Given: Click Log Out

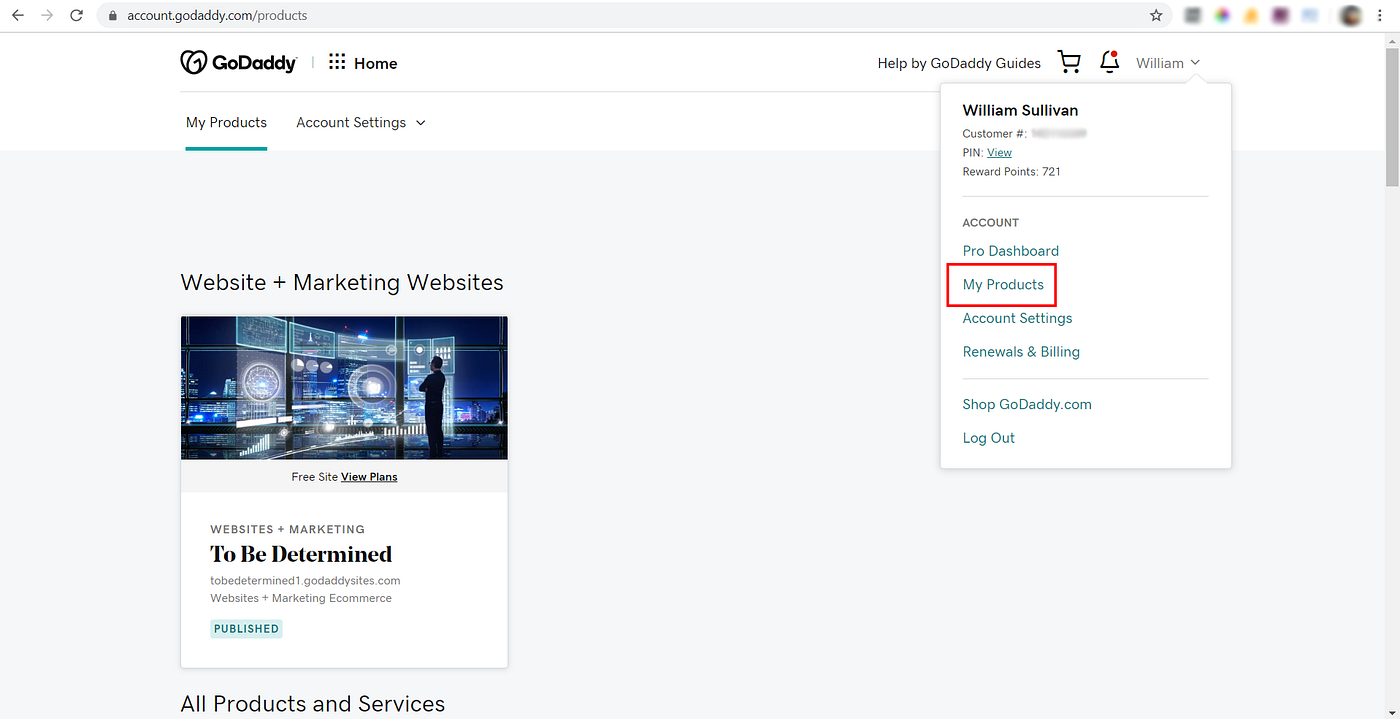Looking at the screenshot, I should point(988,438).
